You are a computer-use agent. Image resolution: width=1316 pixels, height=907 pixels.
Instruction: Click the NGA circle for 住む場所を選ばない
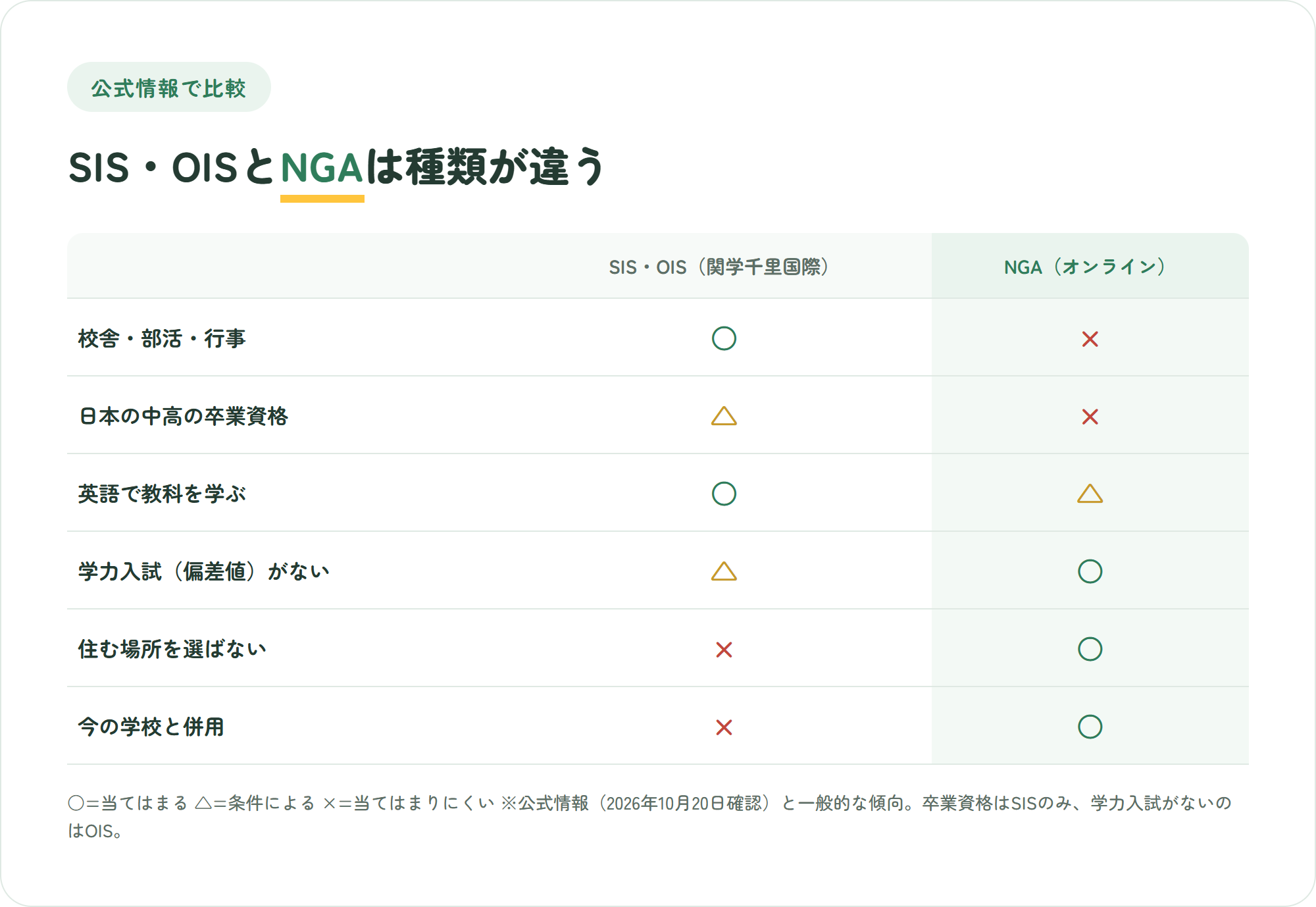(1090, 649)
